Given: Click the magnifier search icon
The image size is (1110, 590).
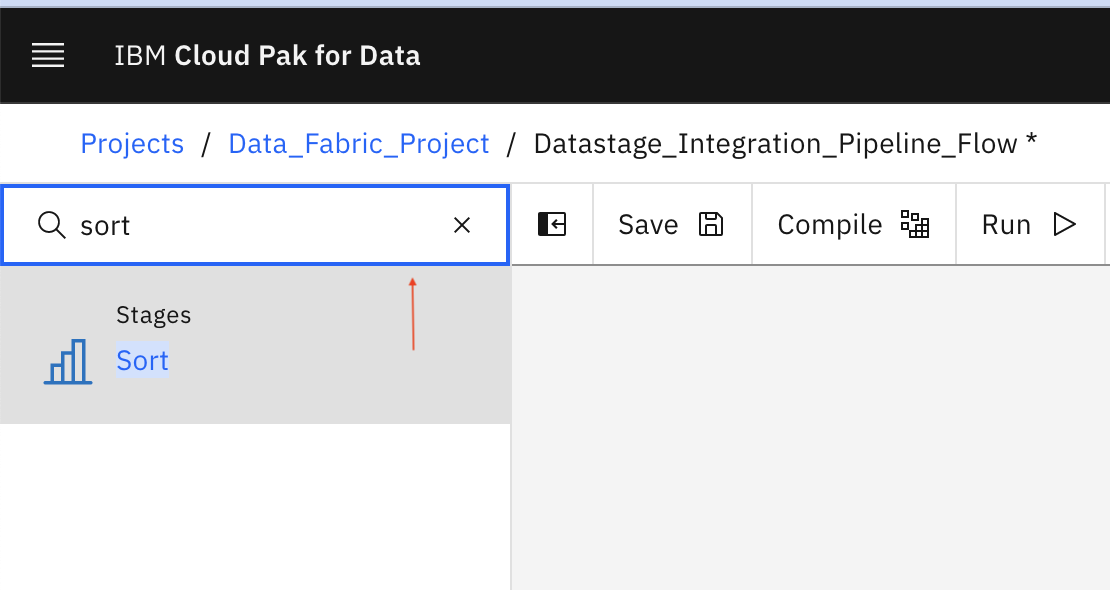Looking at the screenshot, I should [52, 225].
